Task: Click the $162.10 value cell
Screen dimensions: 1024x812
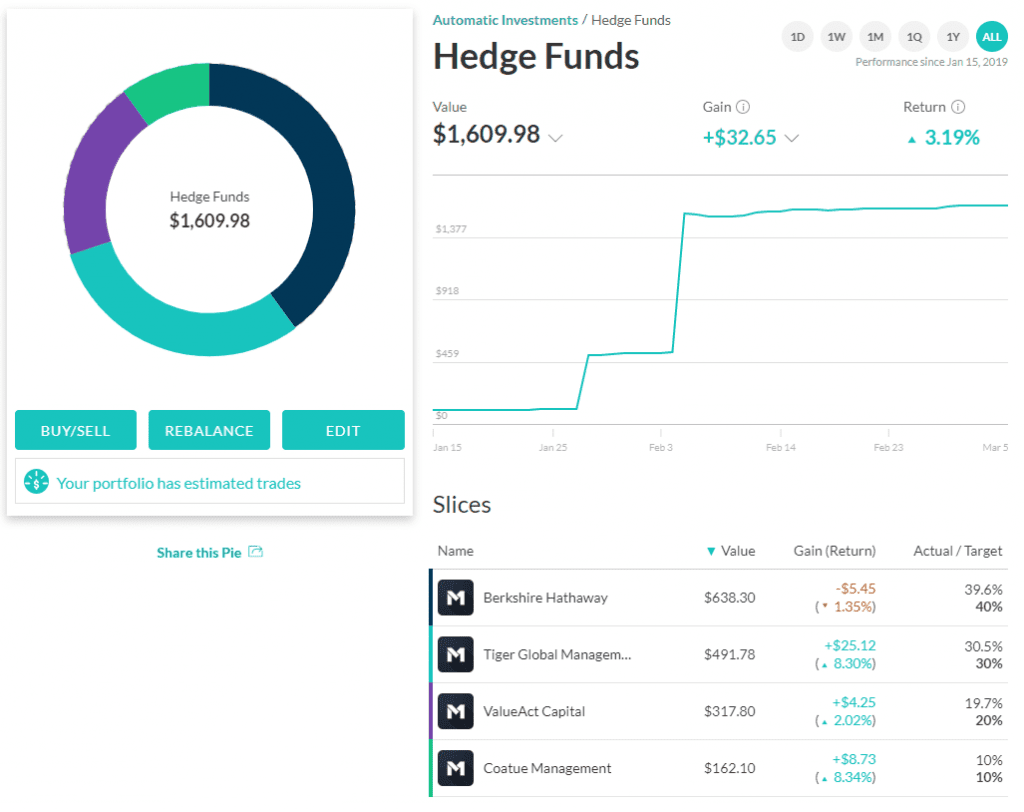Action: pyautogui.click(x=729, y=768)
